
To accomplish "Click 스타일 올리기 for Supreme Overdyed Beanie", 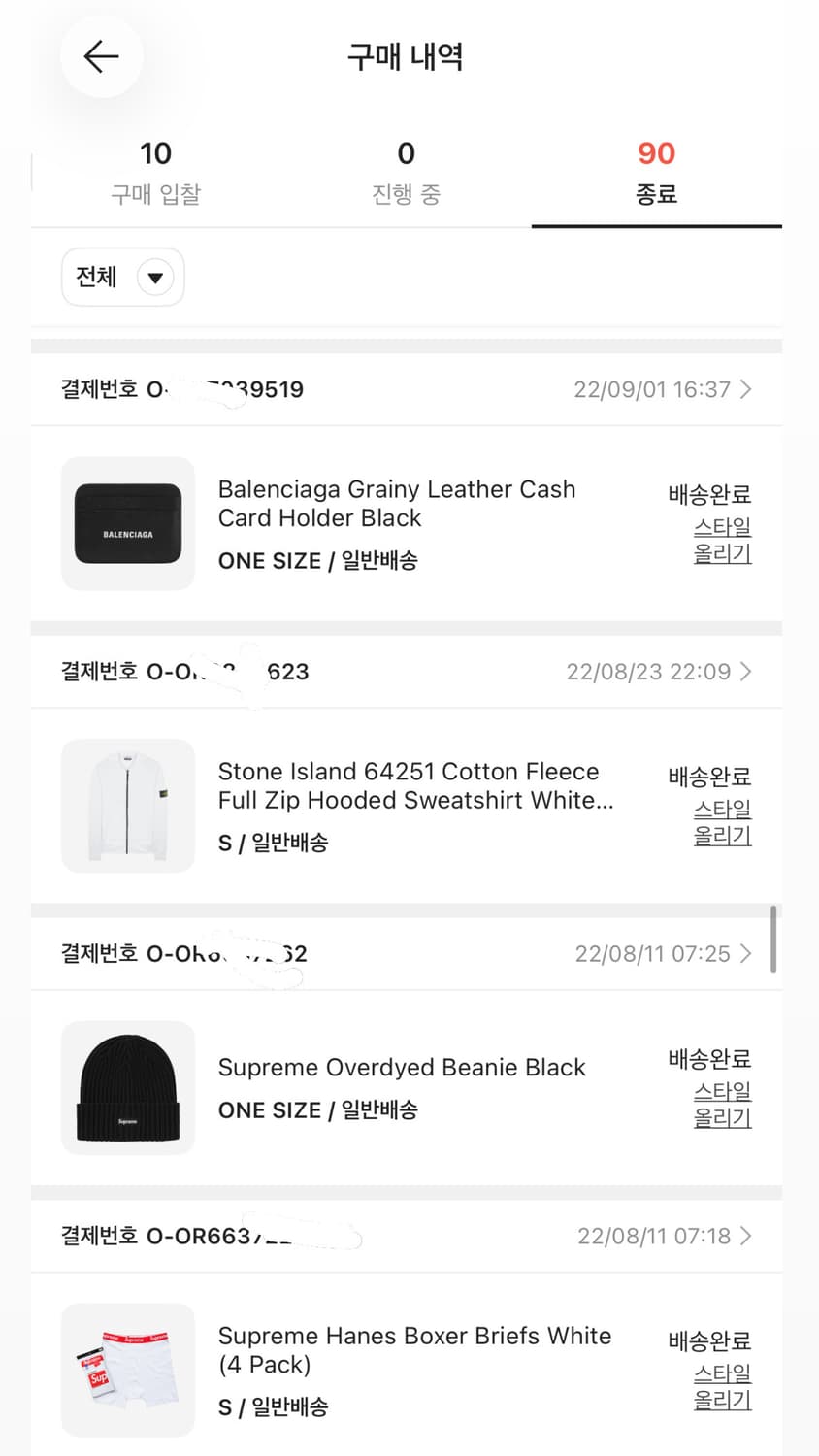I will pos(722,1105).
